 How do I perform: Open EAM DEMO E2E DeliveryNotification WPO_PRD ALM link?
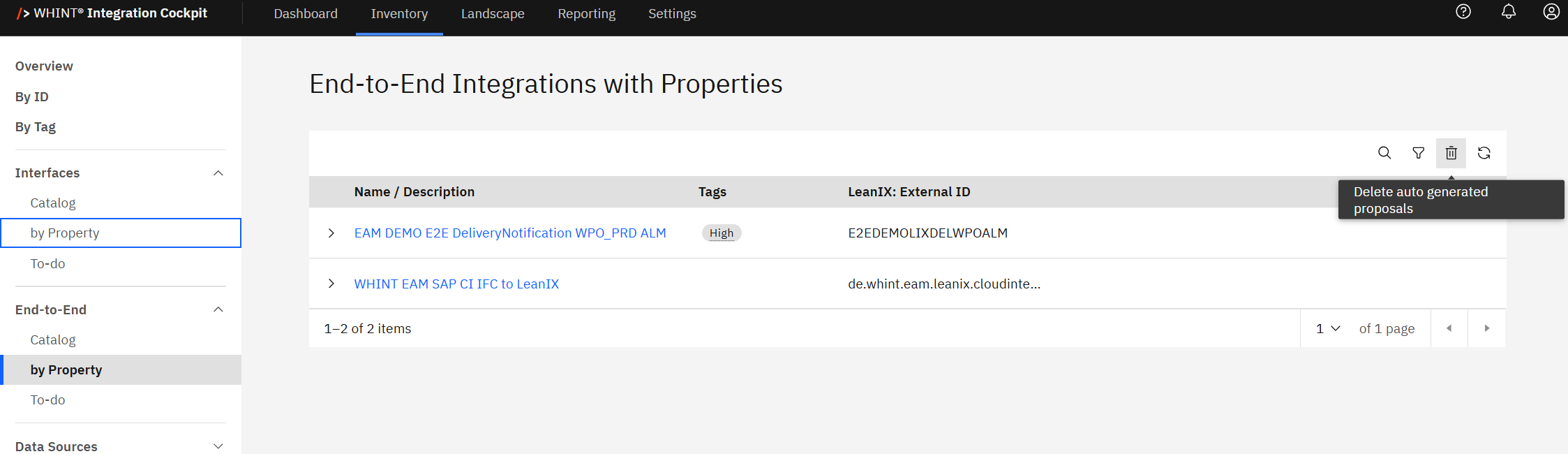coord(509,233)
